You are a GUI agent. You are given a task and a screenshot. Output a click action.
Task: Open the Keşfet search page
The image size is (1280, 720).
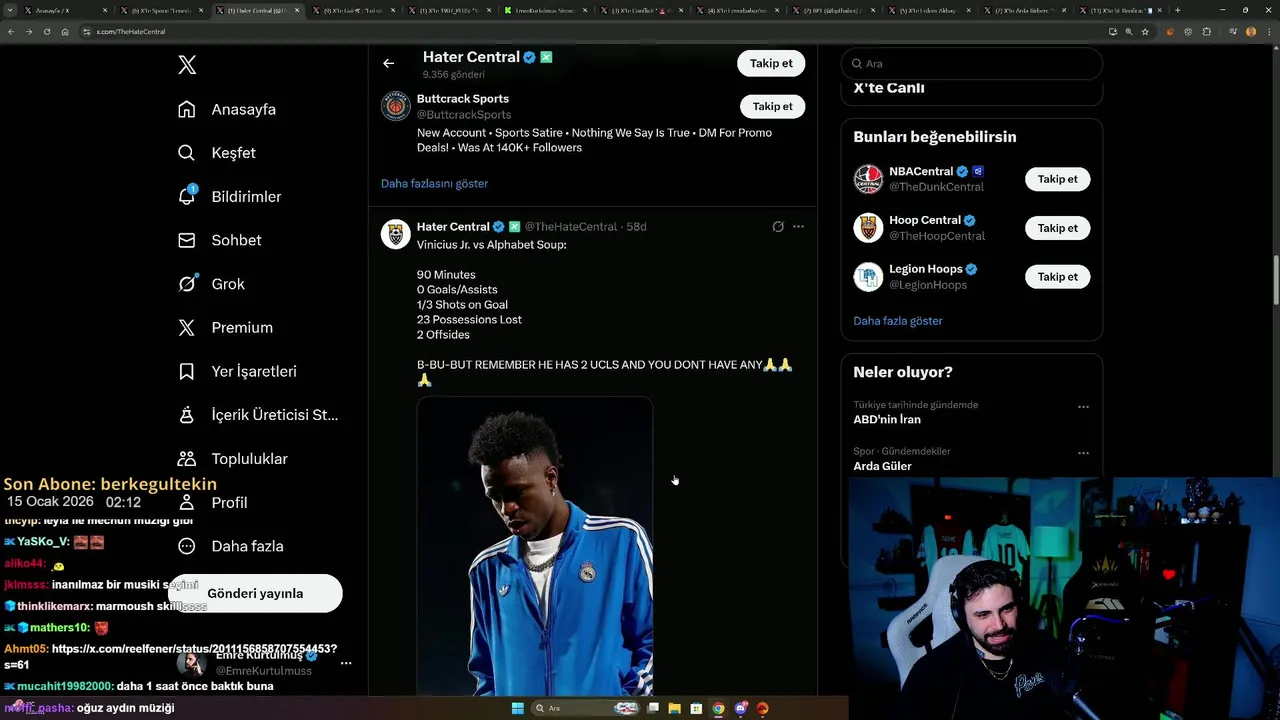tap(217, 153)
